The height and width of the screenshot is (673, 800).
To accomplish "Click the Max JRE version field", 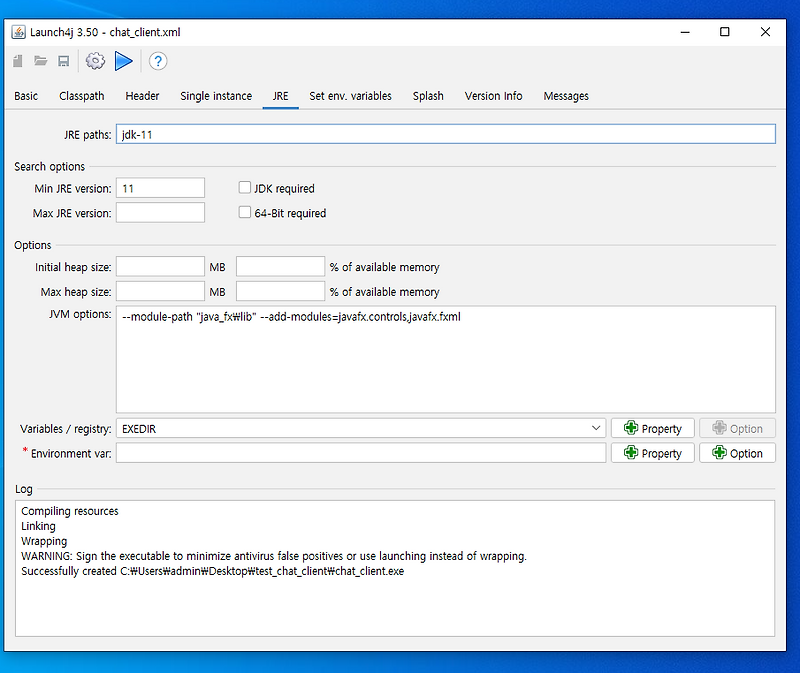I will [160, 213].
